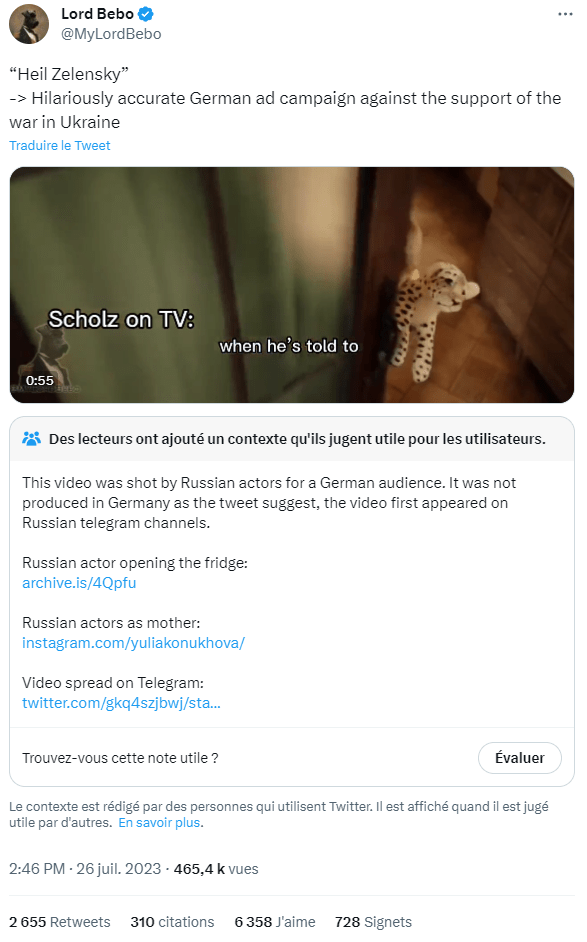View the 6 358 J'aime list

(x=275, y=922)
